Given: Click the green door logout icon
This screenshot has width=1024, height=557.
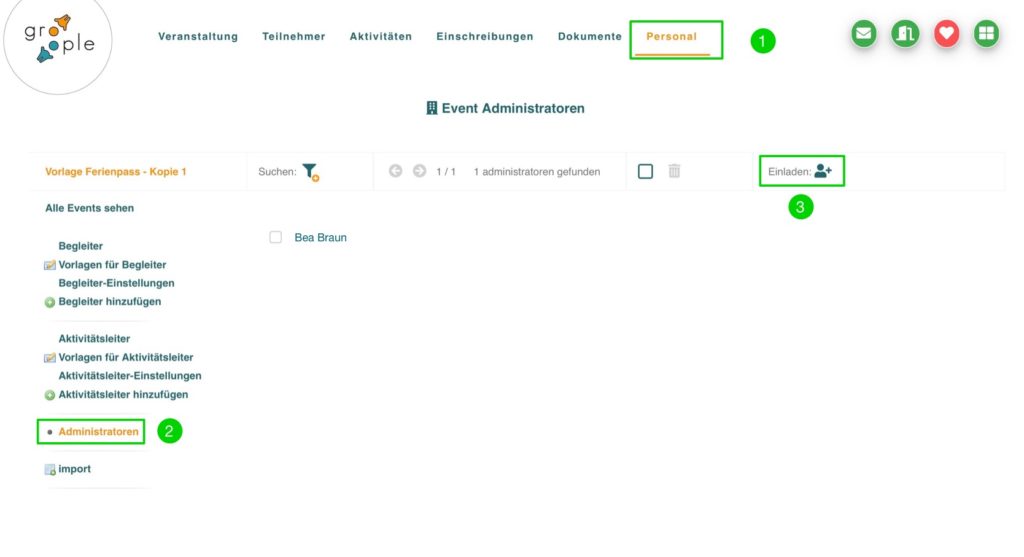Looking at the screenshot, I should pyautogui.click(x=905, y=34).
